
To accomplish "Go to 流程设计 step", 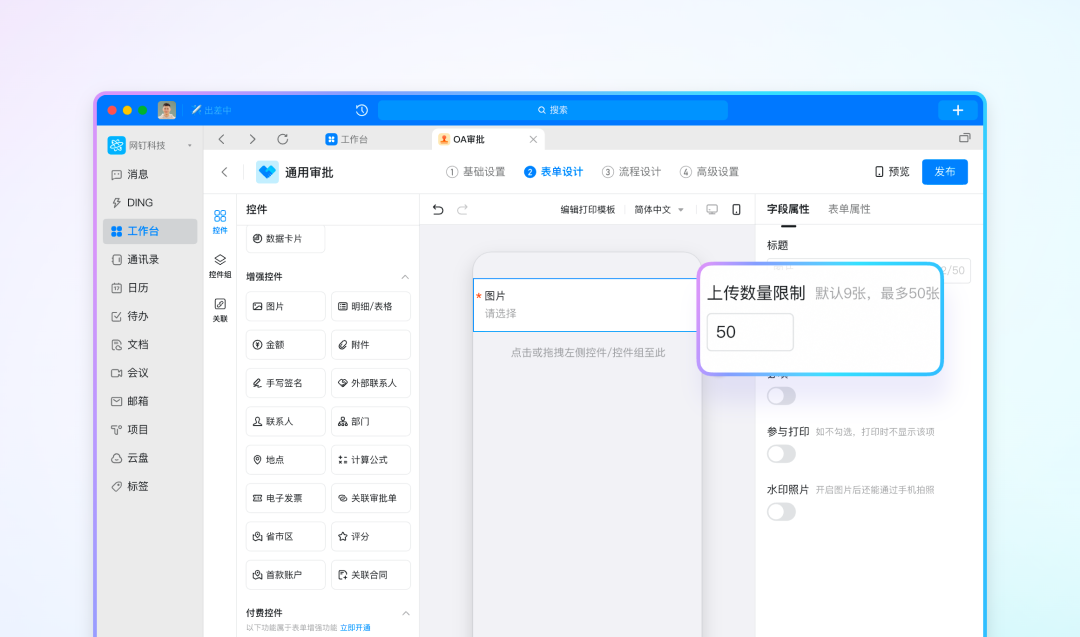I will (632, 172).
